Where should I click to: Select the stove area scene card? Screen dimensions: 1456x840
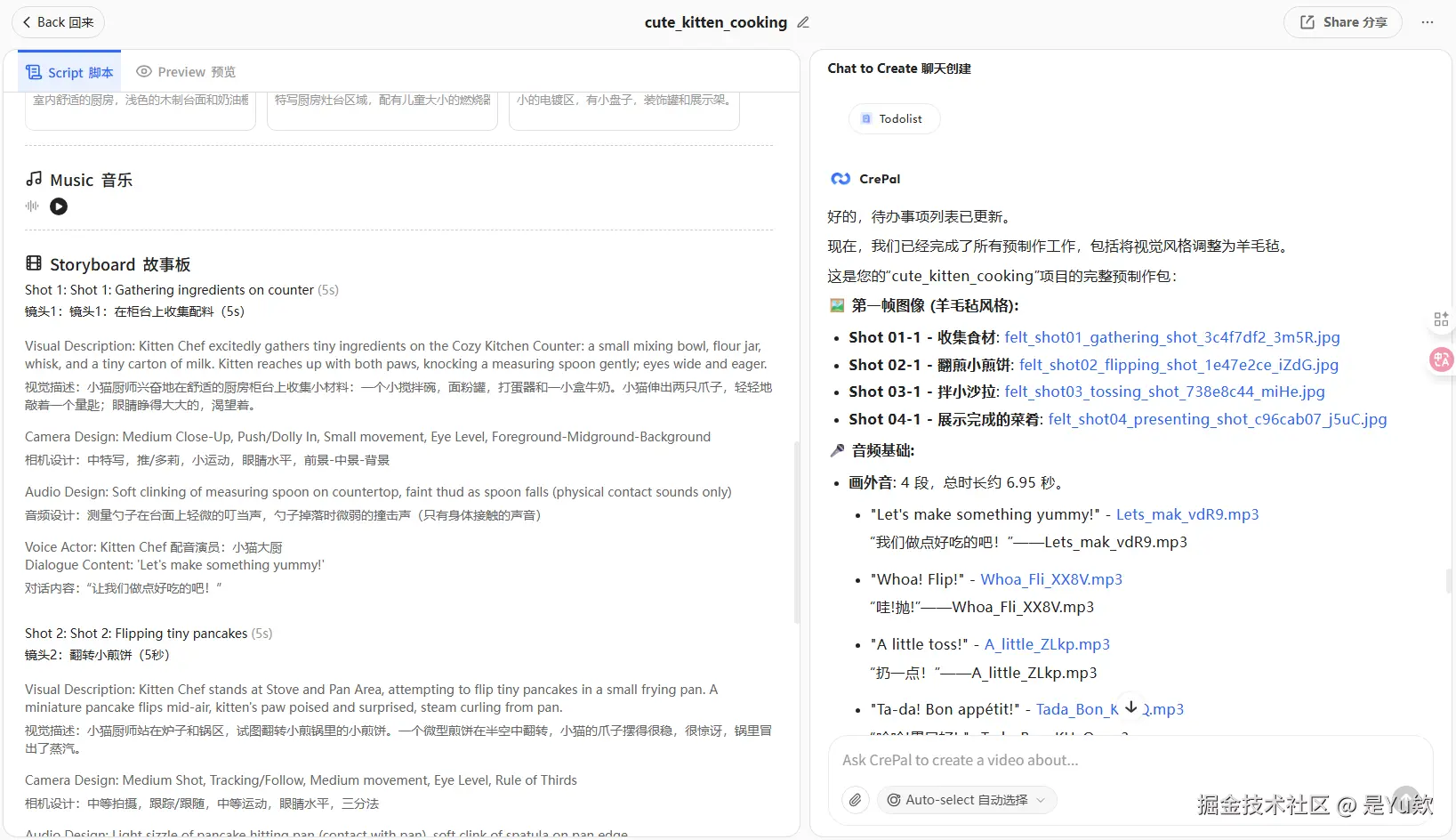pyautogui.click(x=382, y=110)
